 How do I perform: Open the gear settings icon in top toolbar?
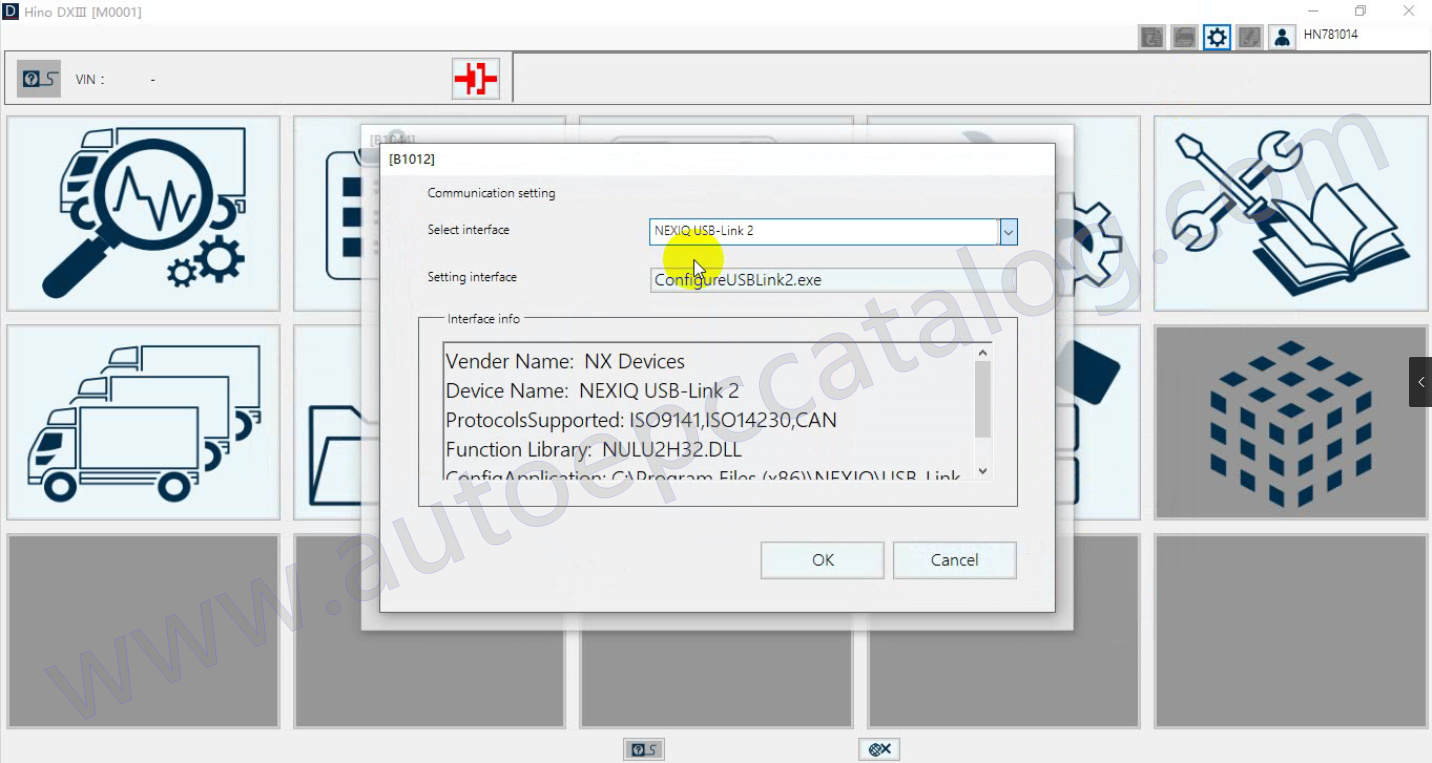coord(1216,38)
